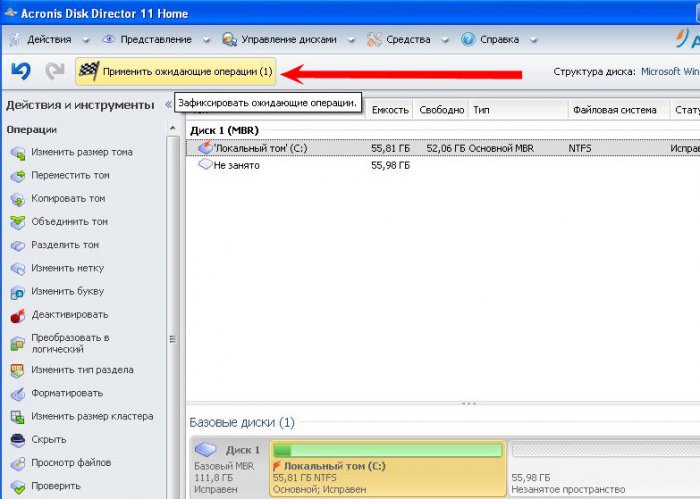Screen dimensions: 700x499
Task: Click the Деактивировать icon
Action: [17, 315]
